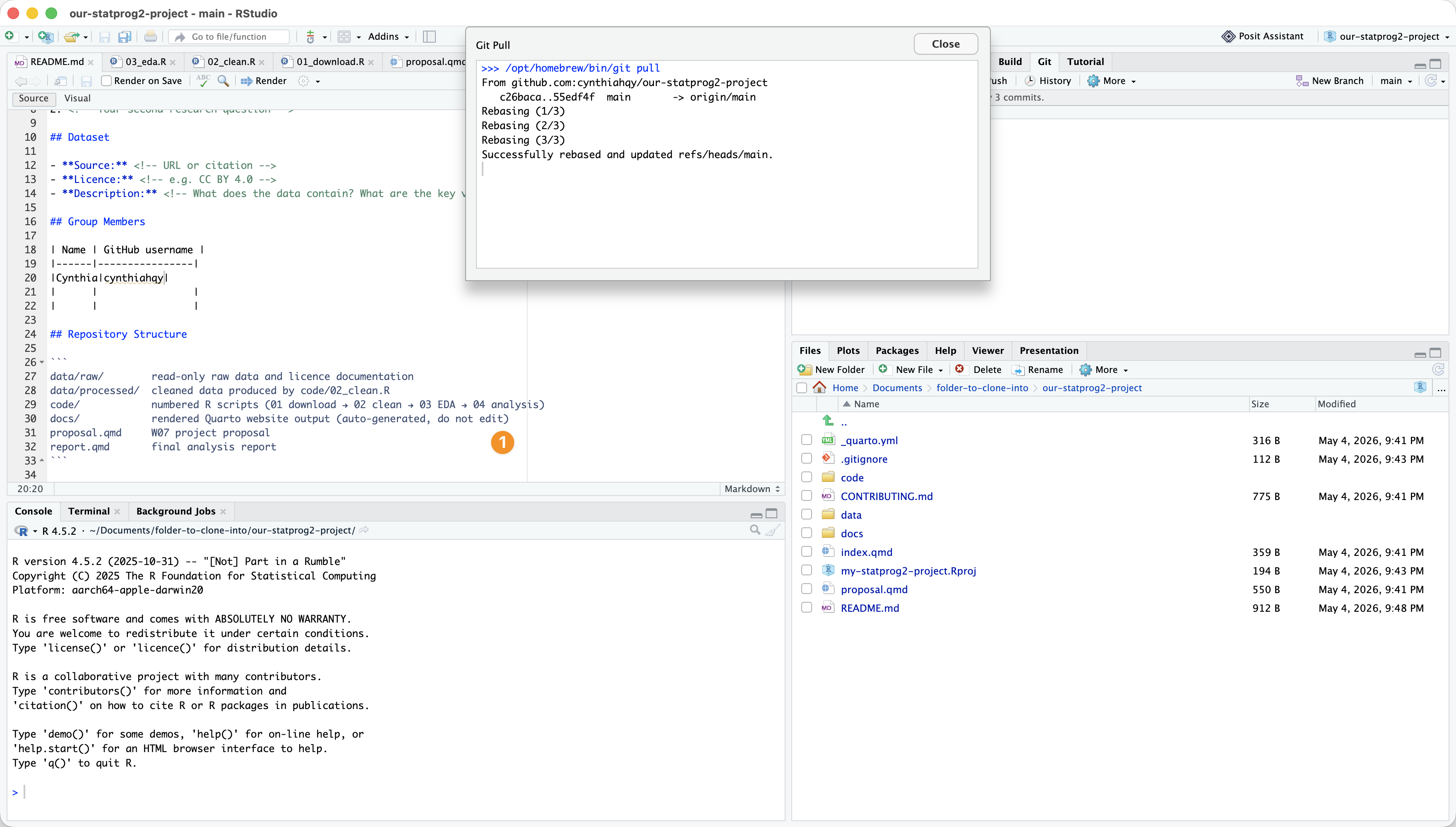
Task: Open the Git History view
Action: (x=1048, y=81)
